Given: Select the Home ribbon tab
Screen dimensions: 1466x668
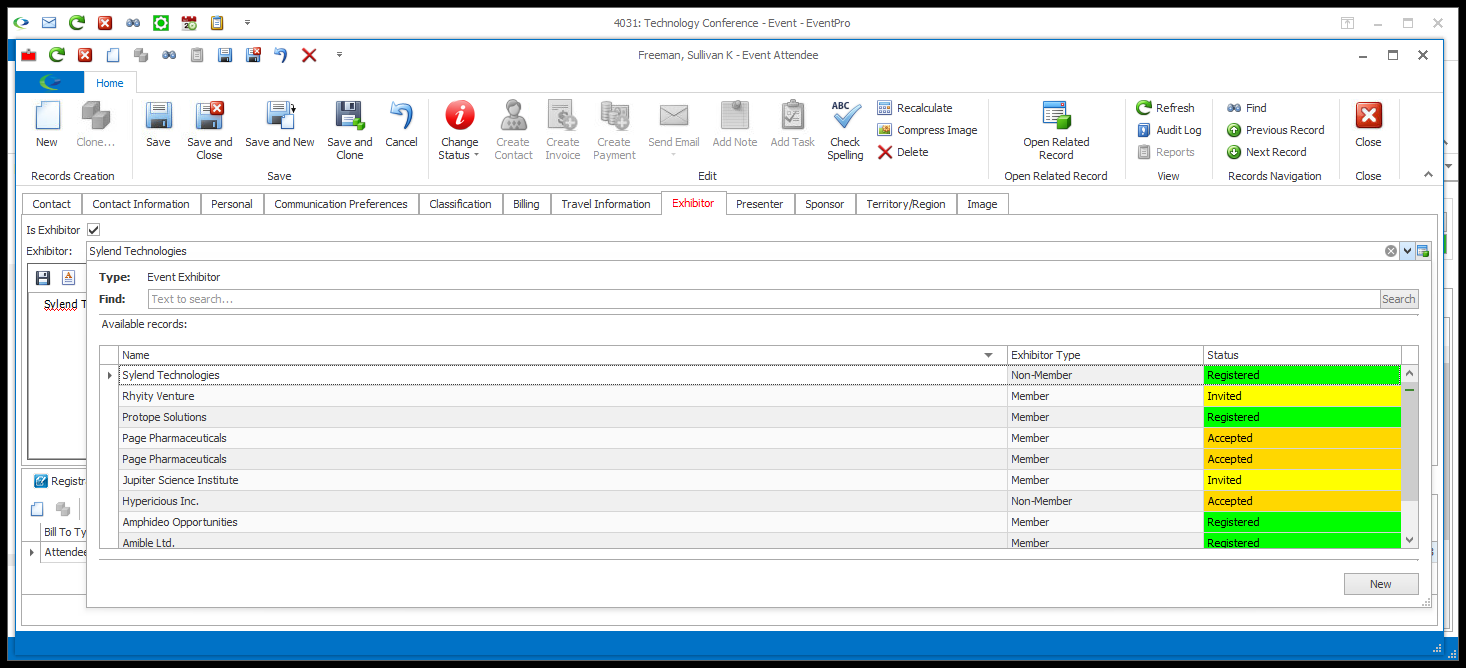Looking at the screenshot, I should click(x=110, y=83).
